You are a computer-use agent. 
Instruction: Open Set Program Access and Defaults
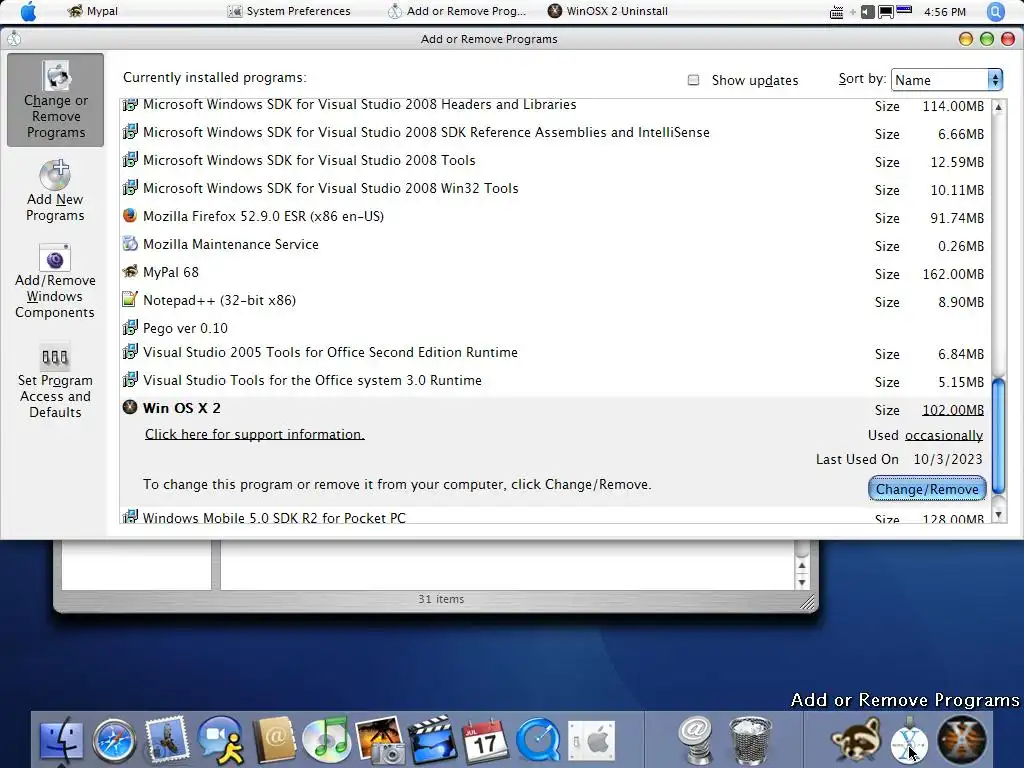56,381
